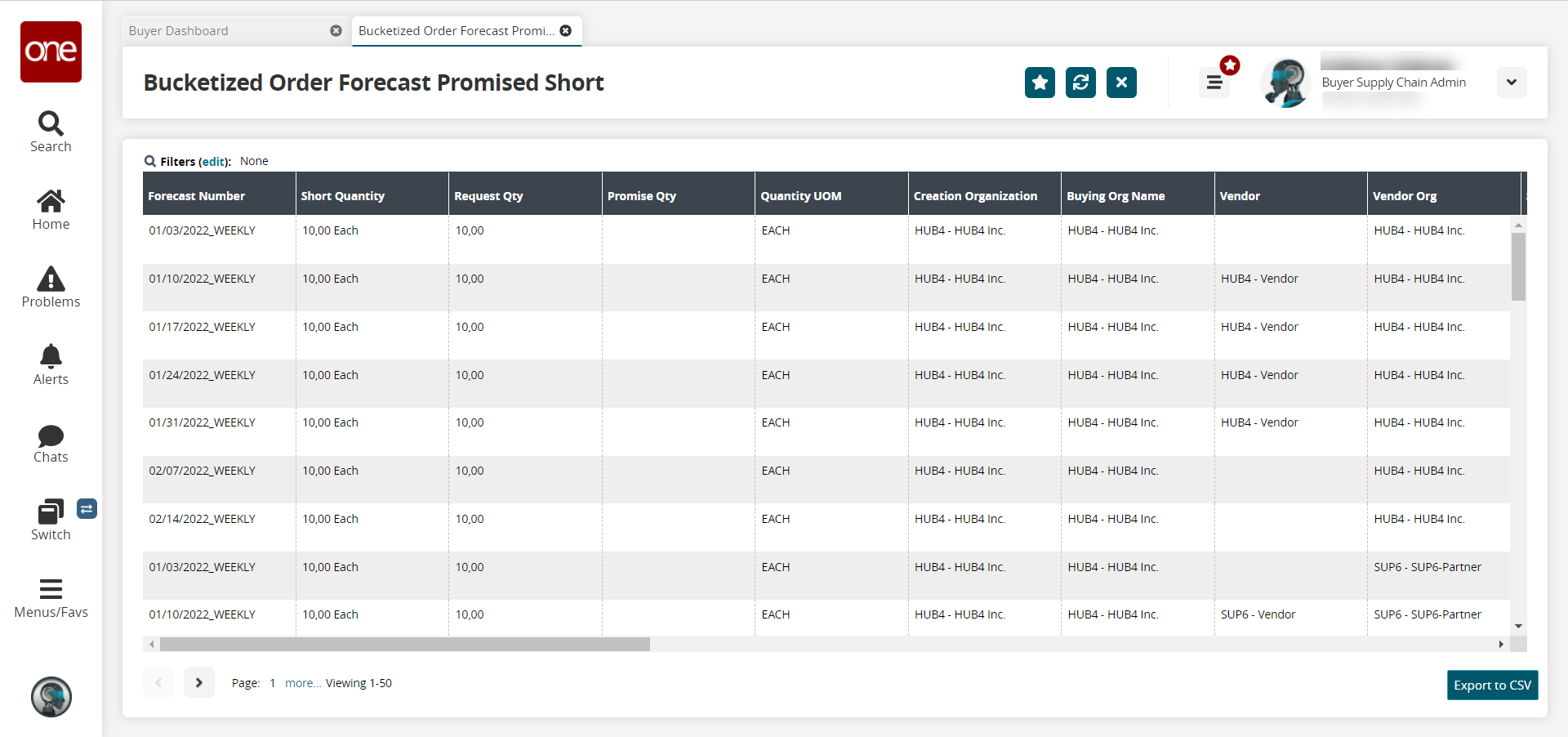1568x737 pixels.
Task: Open the Chats speech bubble
Action: tap(51, 435)
